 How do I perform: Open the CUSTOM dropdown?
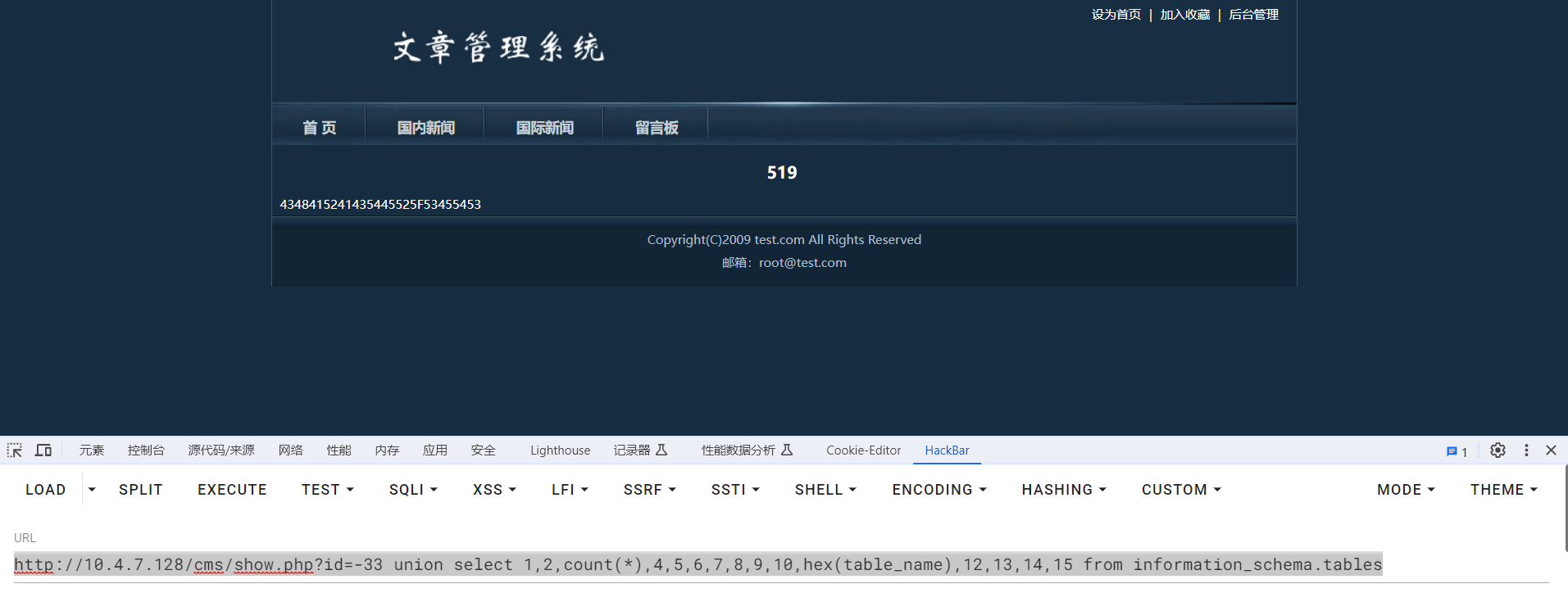[x=1181, y=490]
